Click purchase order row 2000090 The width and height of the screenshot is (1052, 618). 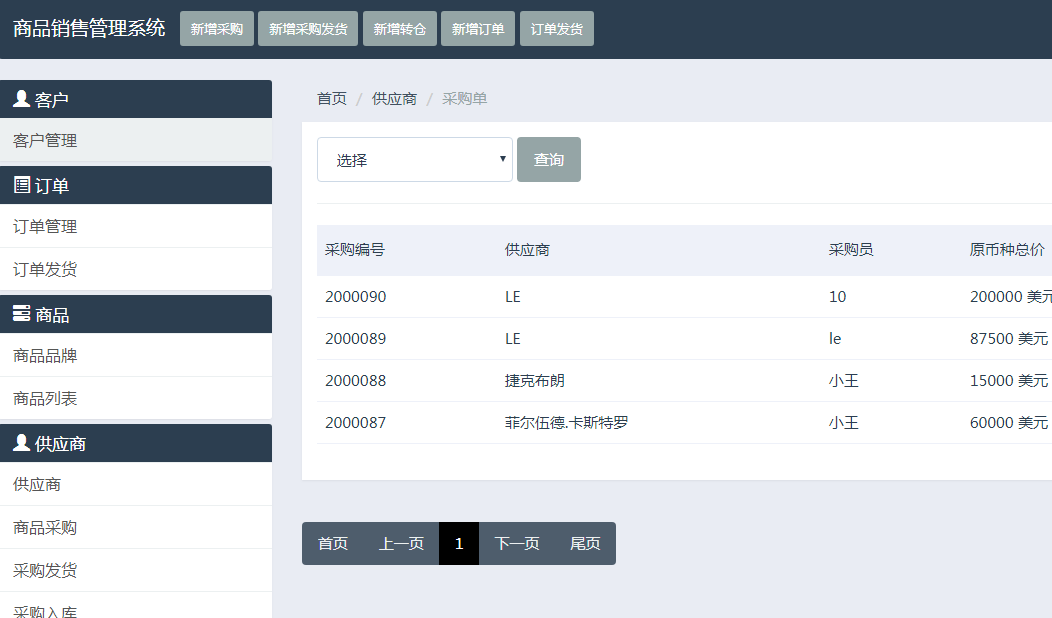pyautogui.click(x=356, y=297)
